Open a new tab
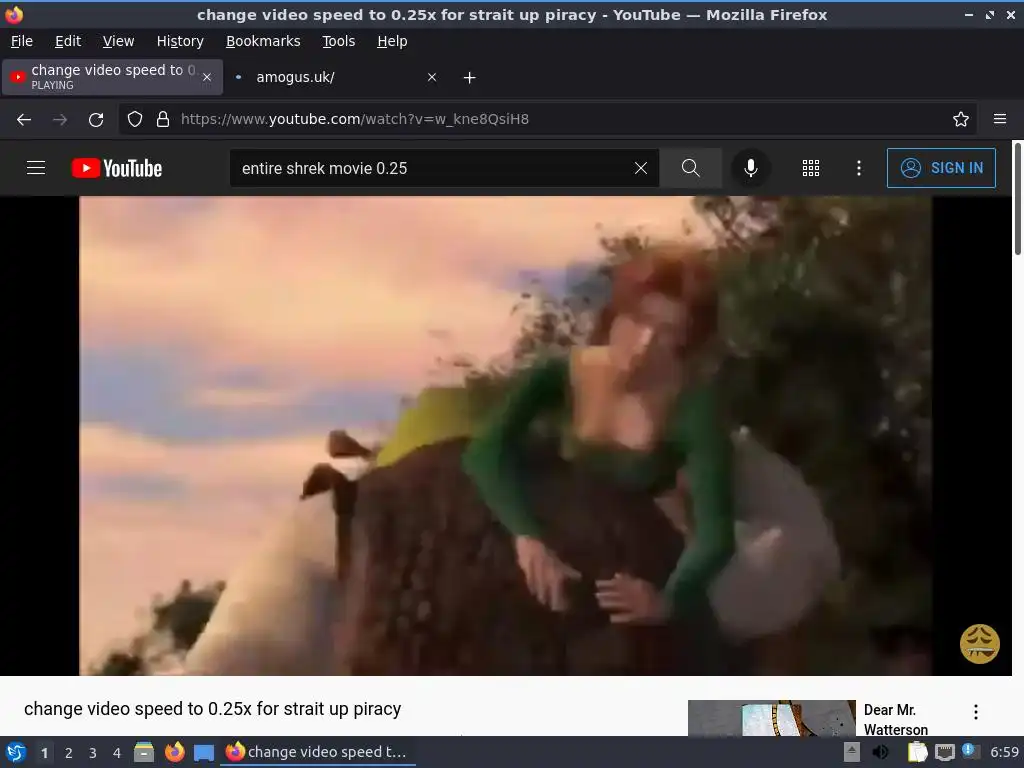 (x=470, y=78)
